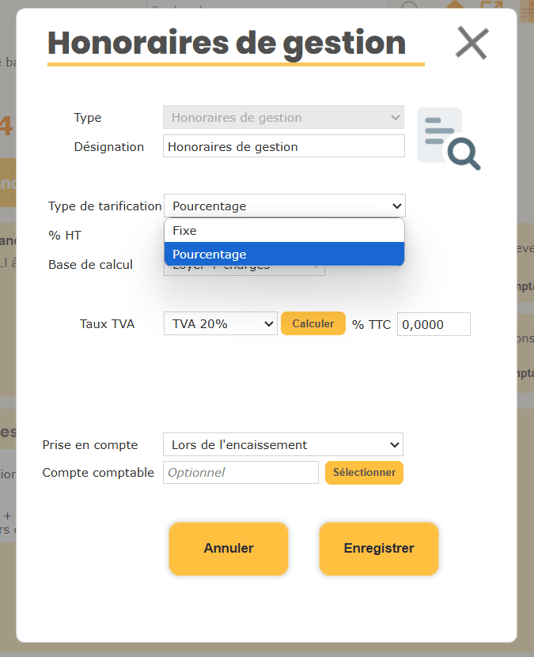Click the plus icon behind the dialog
Screen dimensions: 534x657
click(8, 516)
